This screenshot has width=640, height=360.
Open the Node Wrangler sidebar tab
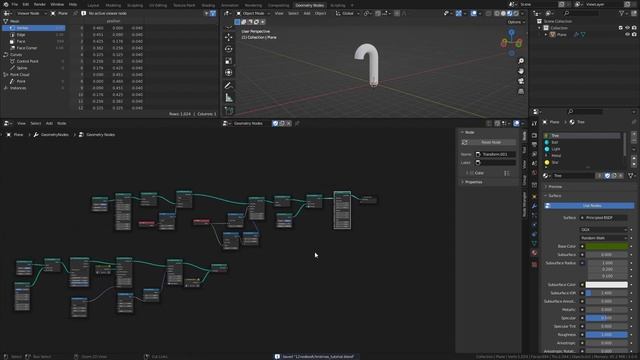point(524,204)
